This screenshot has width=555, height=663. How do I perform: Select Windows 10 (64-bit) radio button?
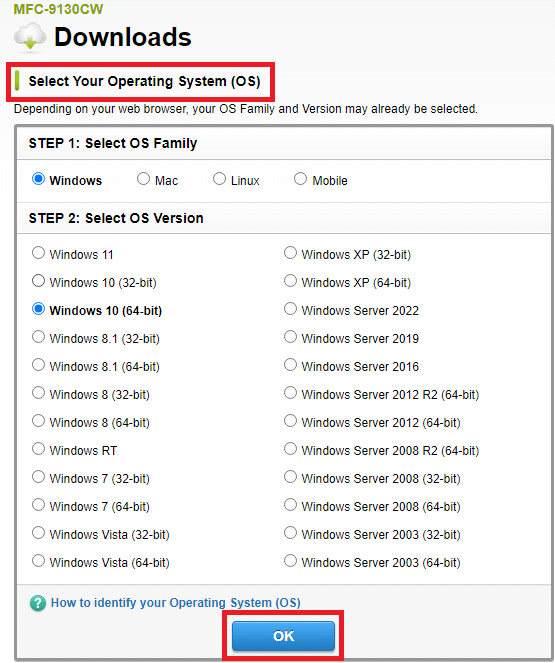[x=38, y=309]
